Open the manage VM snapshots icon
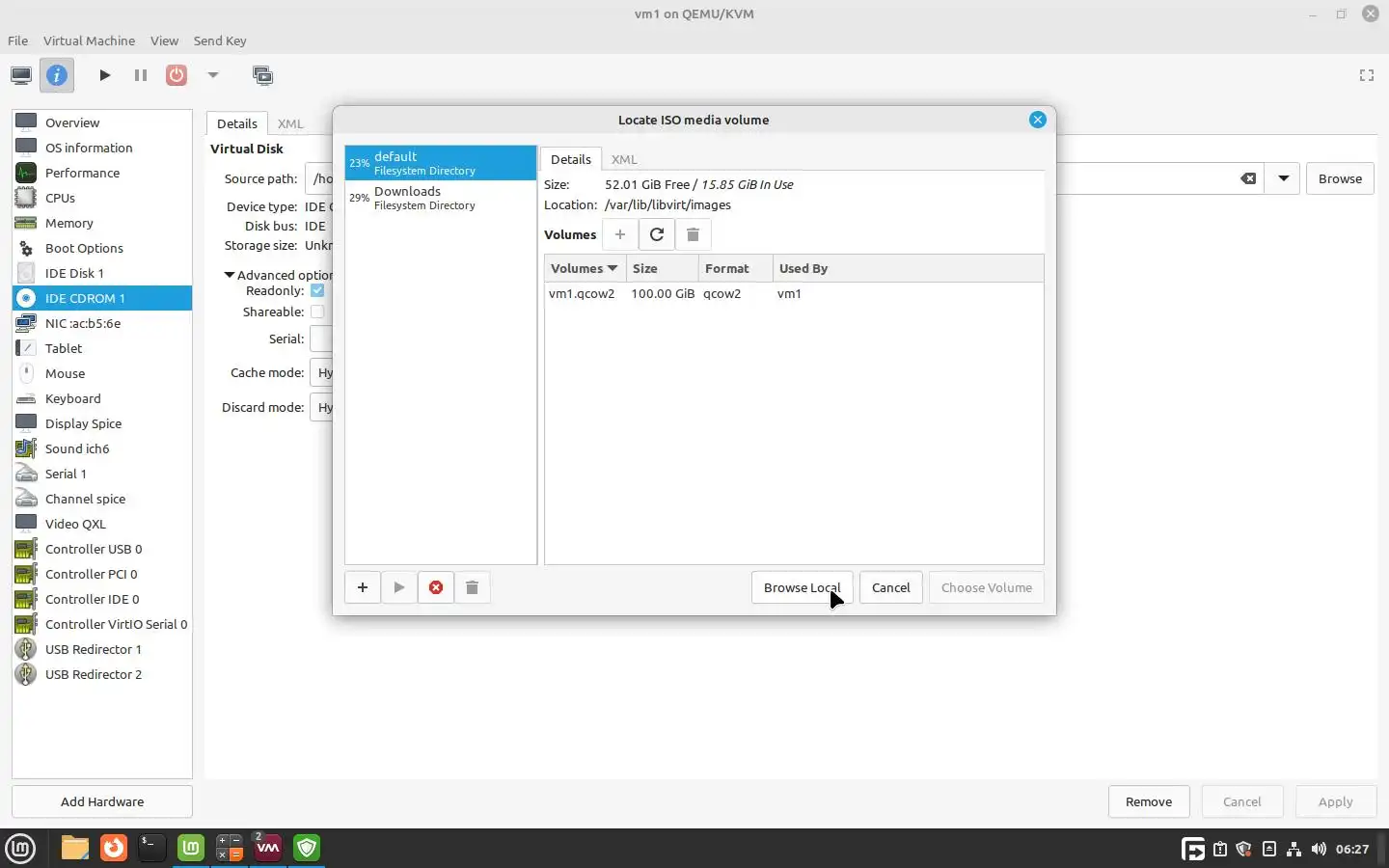 262,75
